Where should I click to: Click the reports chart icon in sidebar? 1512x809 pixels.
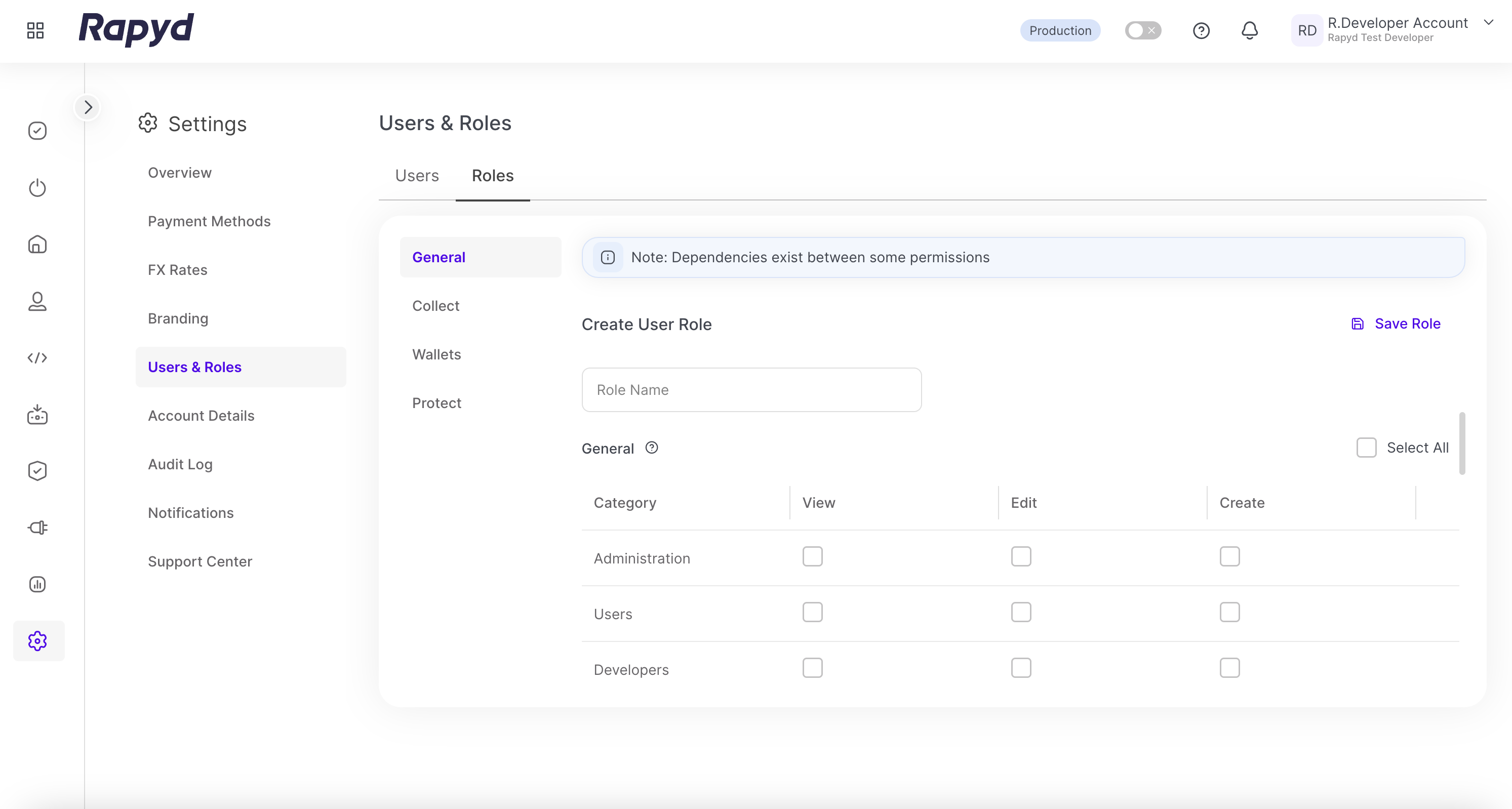(x=37, y=584)
